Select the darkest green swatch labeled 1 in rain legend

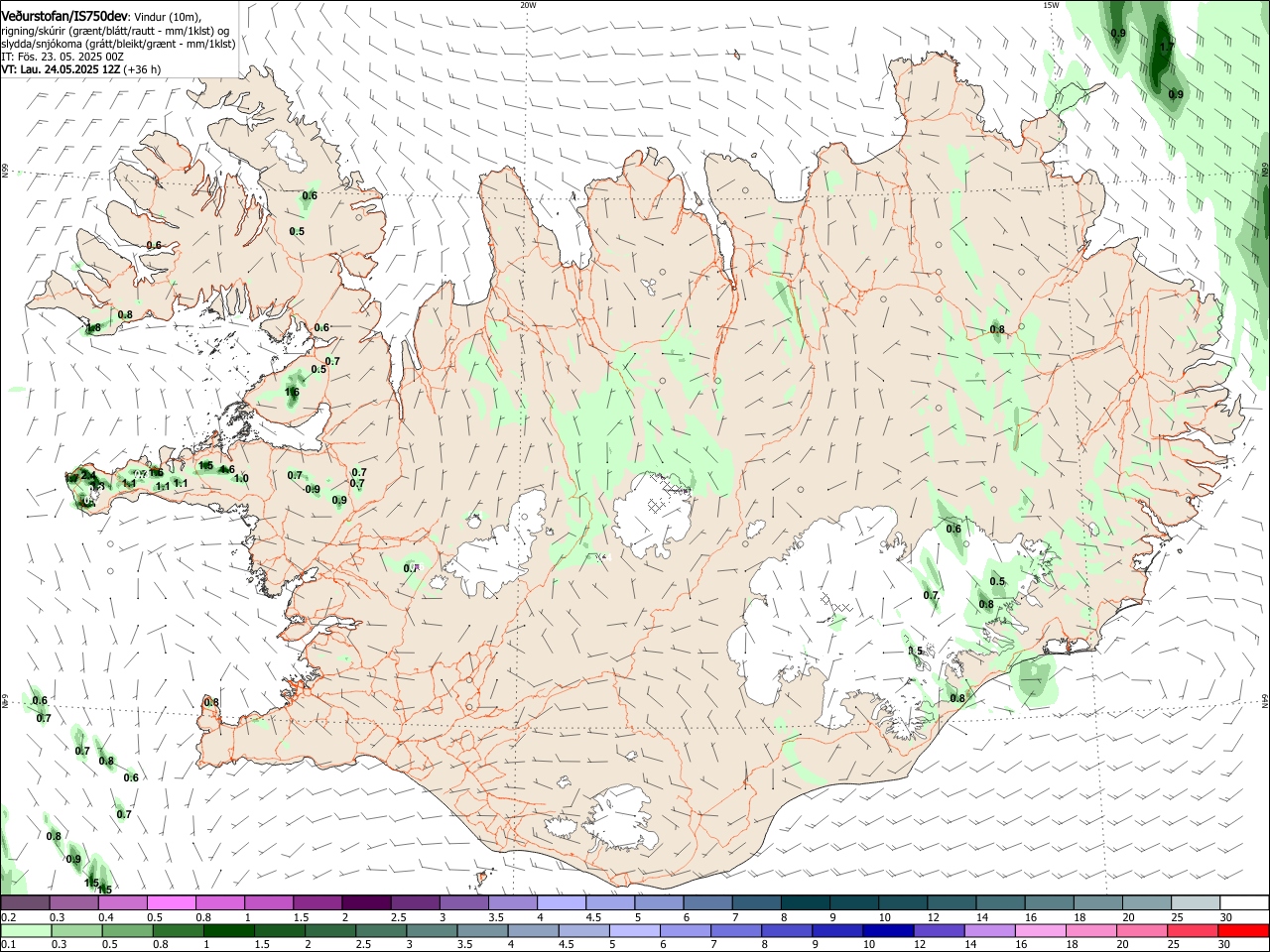click(228, 931)
